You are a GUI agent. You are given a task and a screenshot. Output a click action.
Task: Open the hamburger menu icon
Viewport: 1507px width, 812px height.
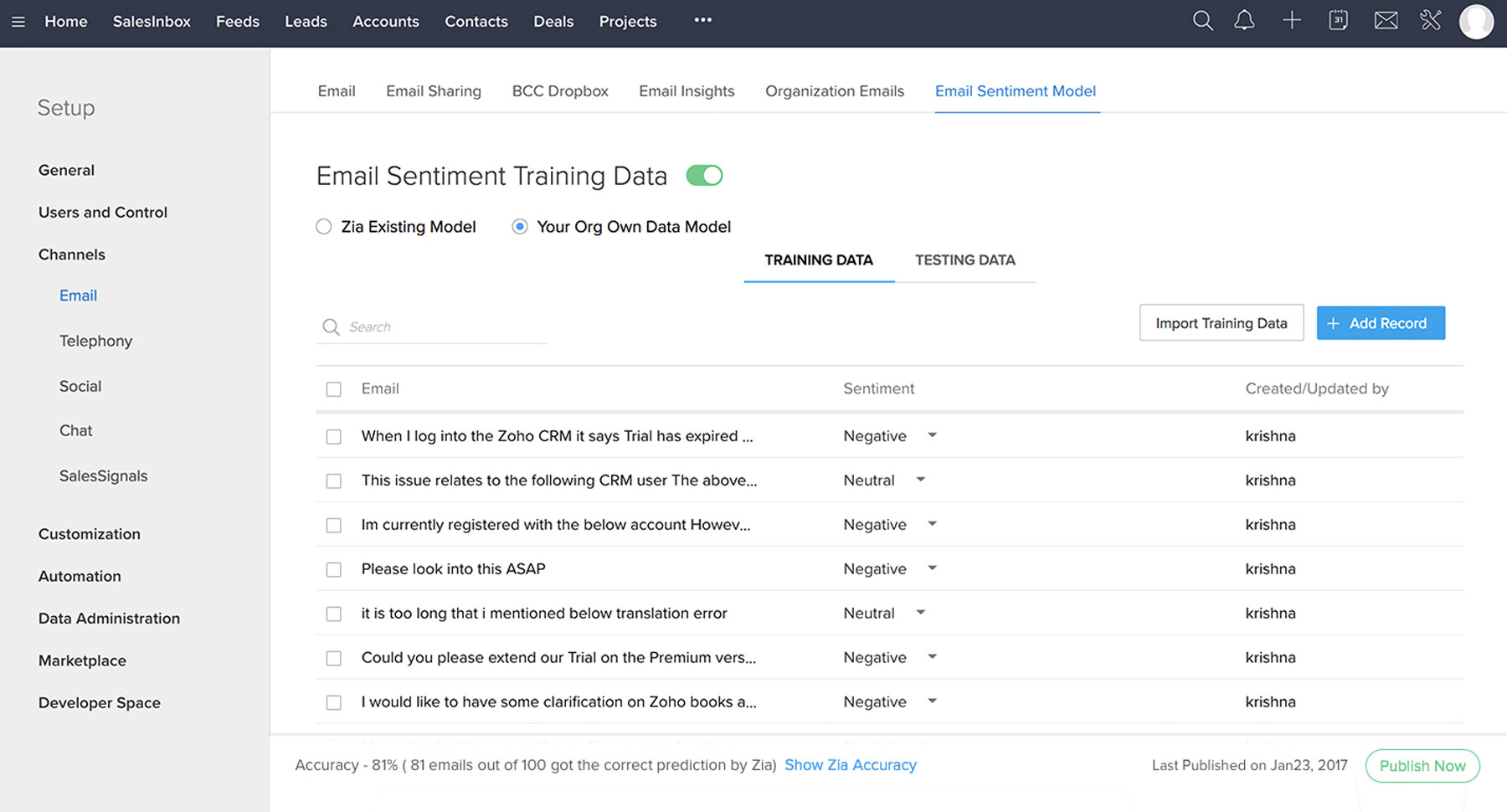18,22
